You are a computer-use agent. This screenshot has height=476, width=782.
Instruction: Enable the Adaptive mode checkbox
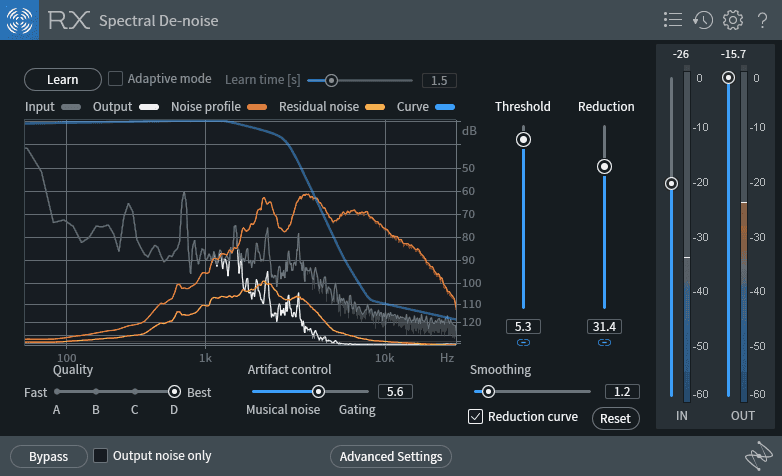point(116,78)
